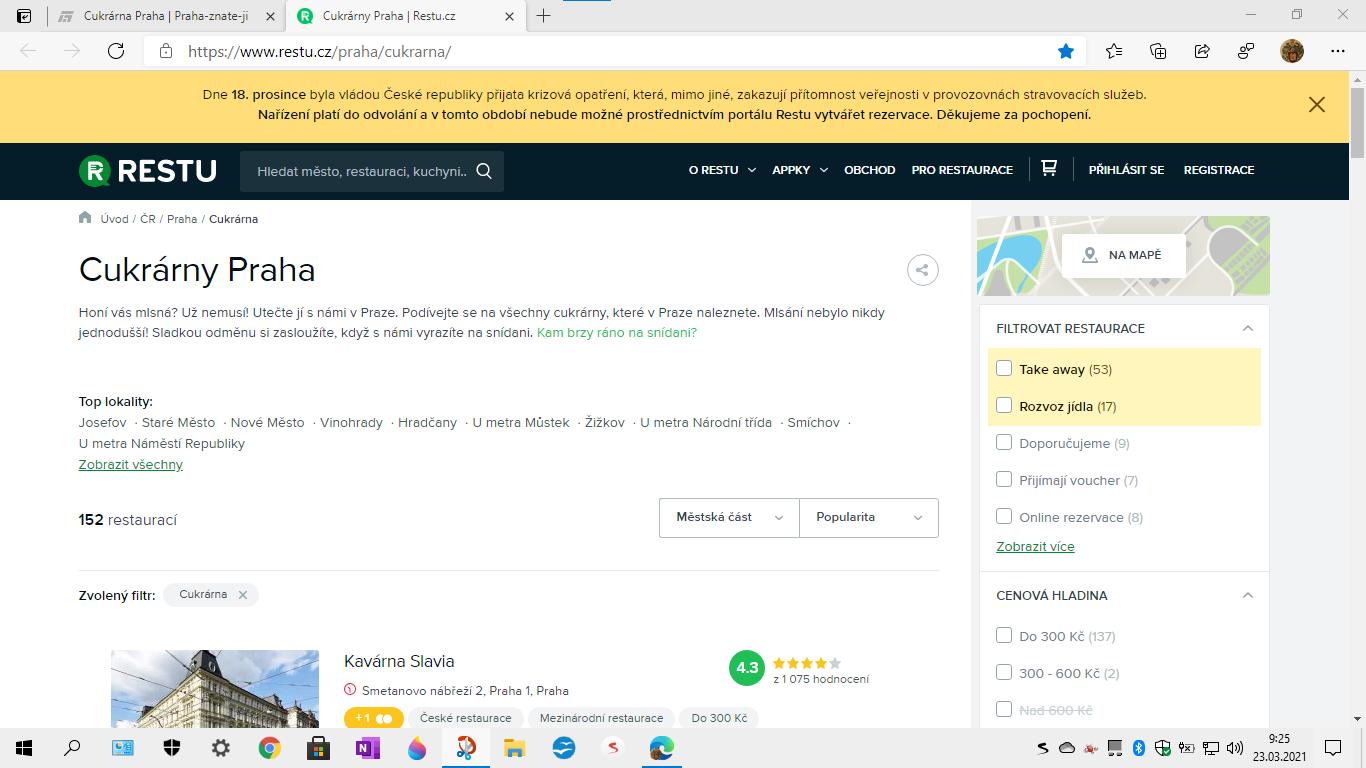
Task: Click the NA MAPĚ button
Action: click(x=1123, y=256)
